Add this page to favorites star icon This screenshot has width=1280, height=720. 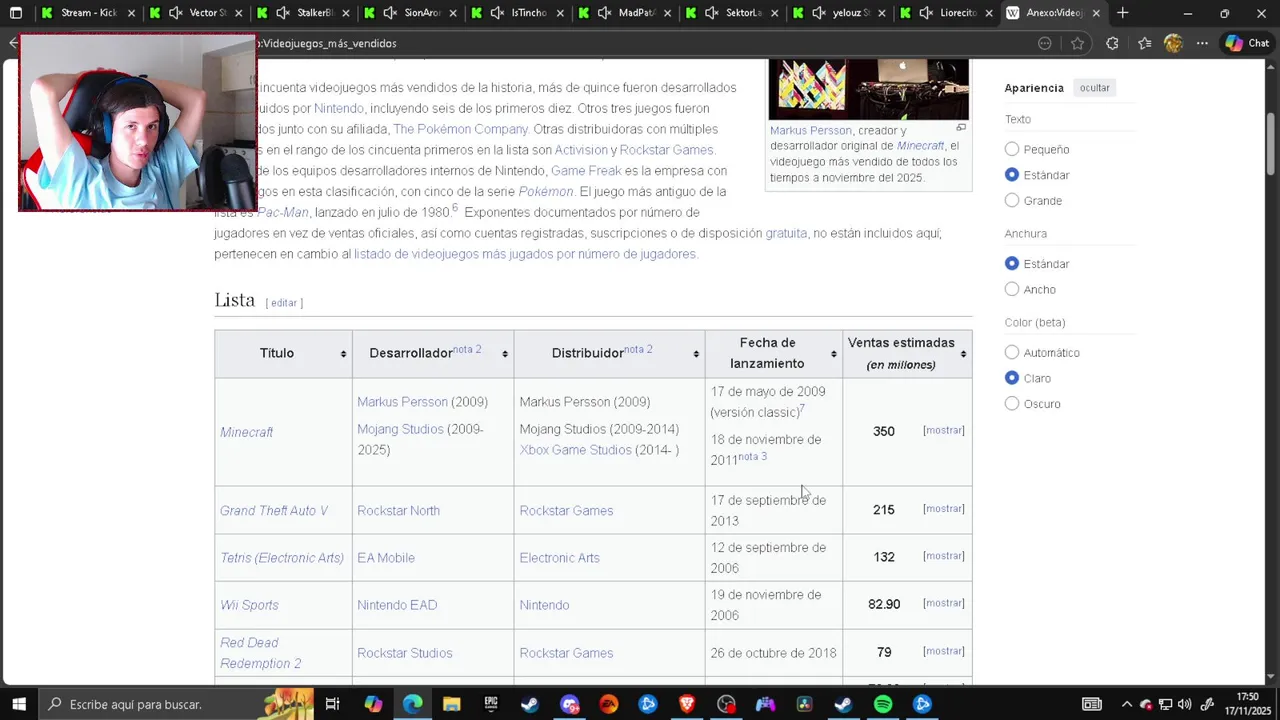[1077, 43]
